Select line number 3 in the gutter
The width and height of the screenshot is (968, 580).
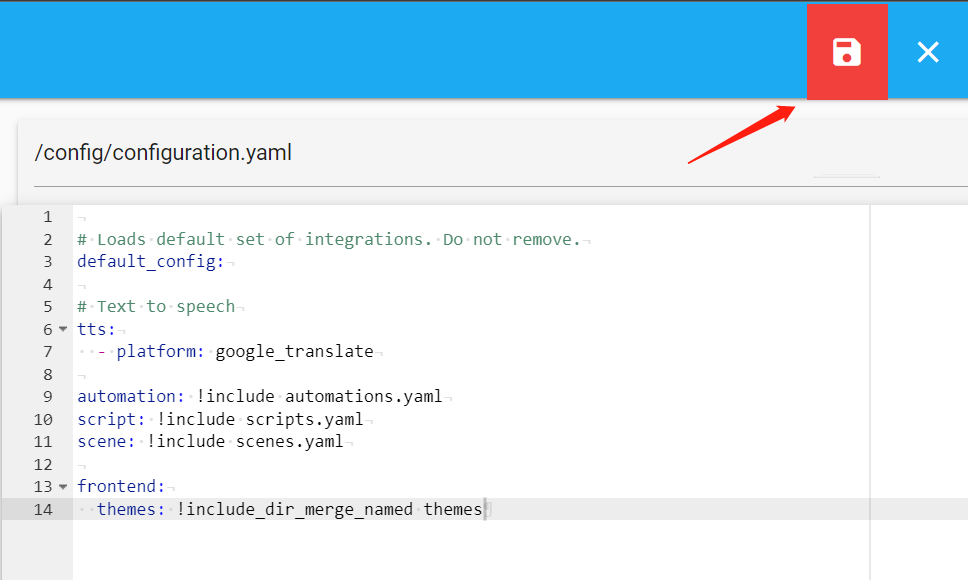click(x=48, y=262)
